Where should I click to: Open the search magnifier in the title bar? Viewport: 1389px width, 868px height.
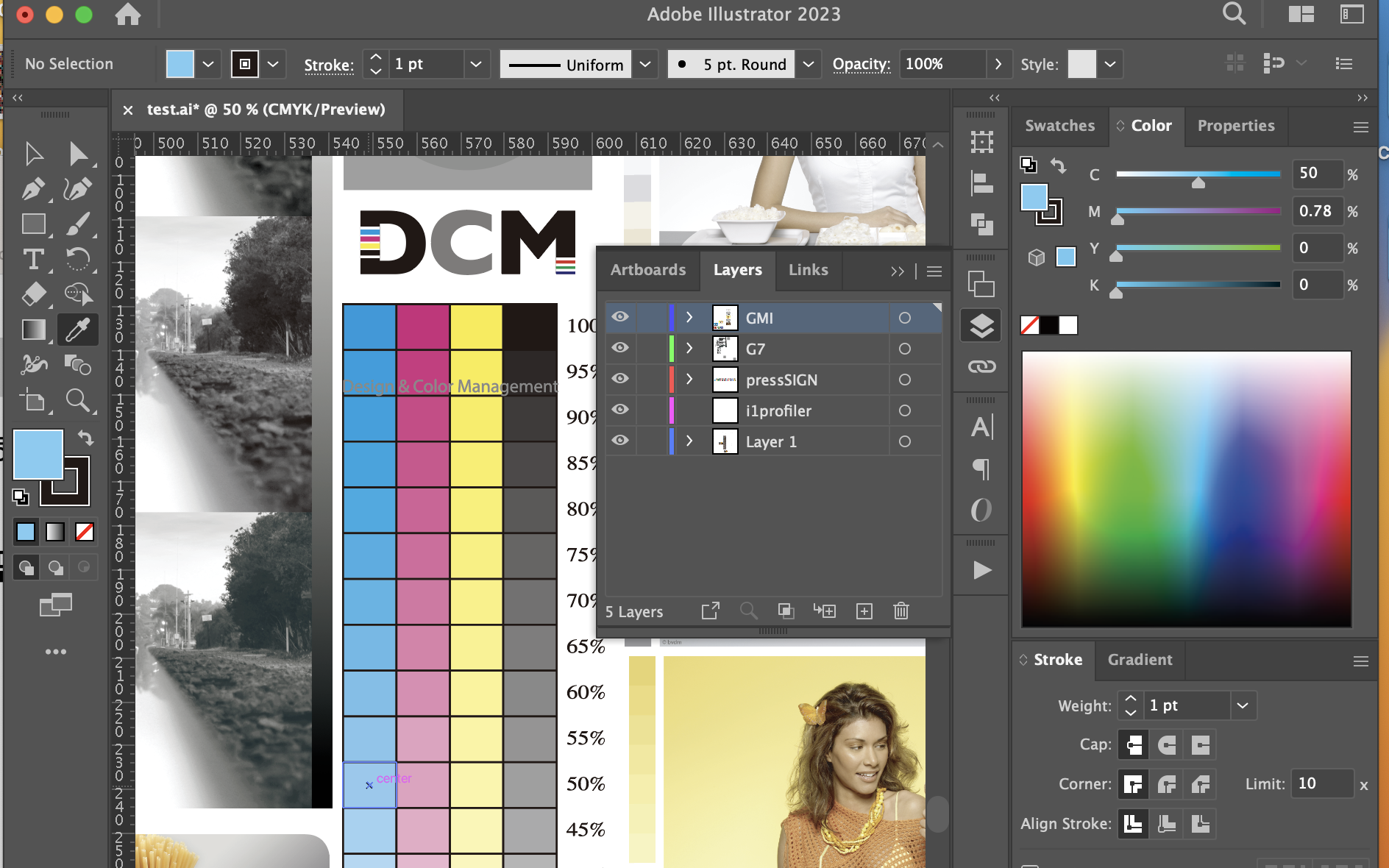pyautogui.click(x=1234, y=14)
